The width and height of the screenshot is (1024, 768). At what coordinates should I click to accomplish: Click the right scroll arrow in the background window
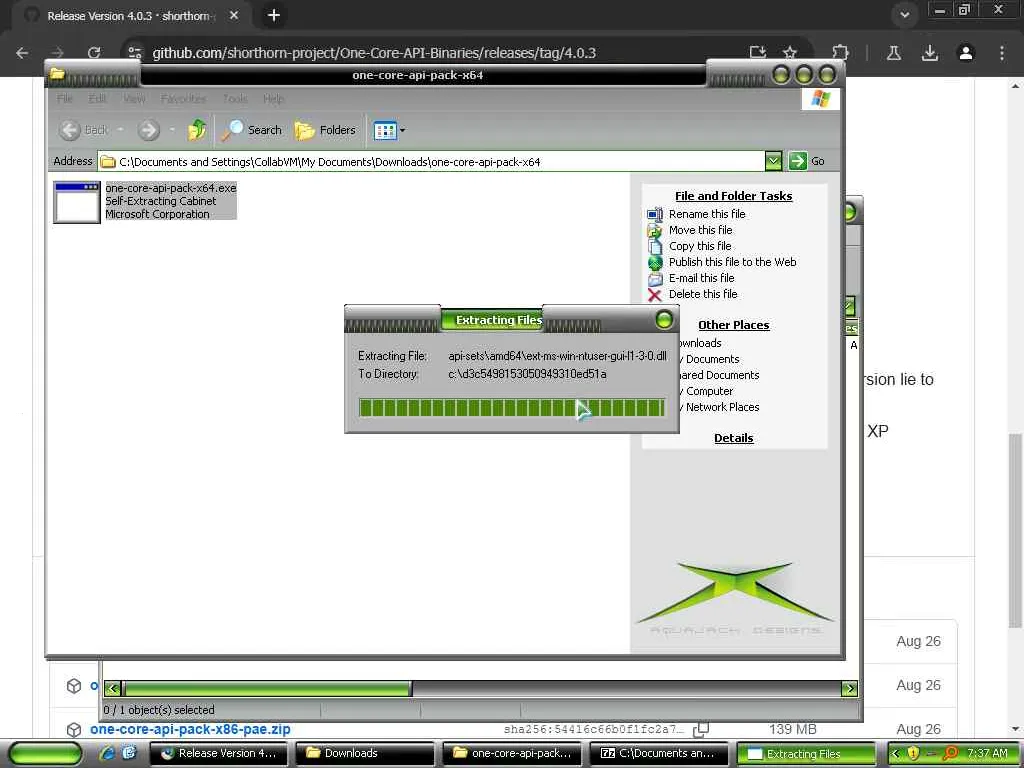coord(850,688)
